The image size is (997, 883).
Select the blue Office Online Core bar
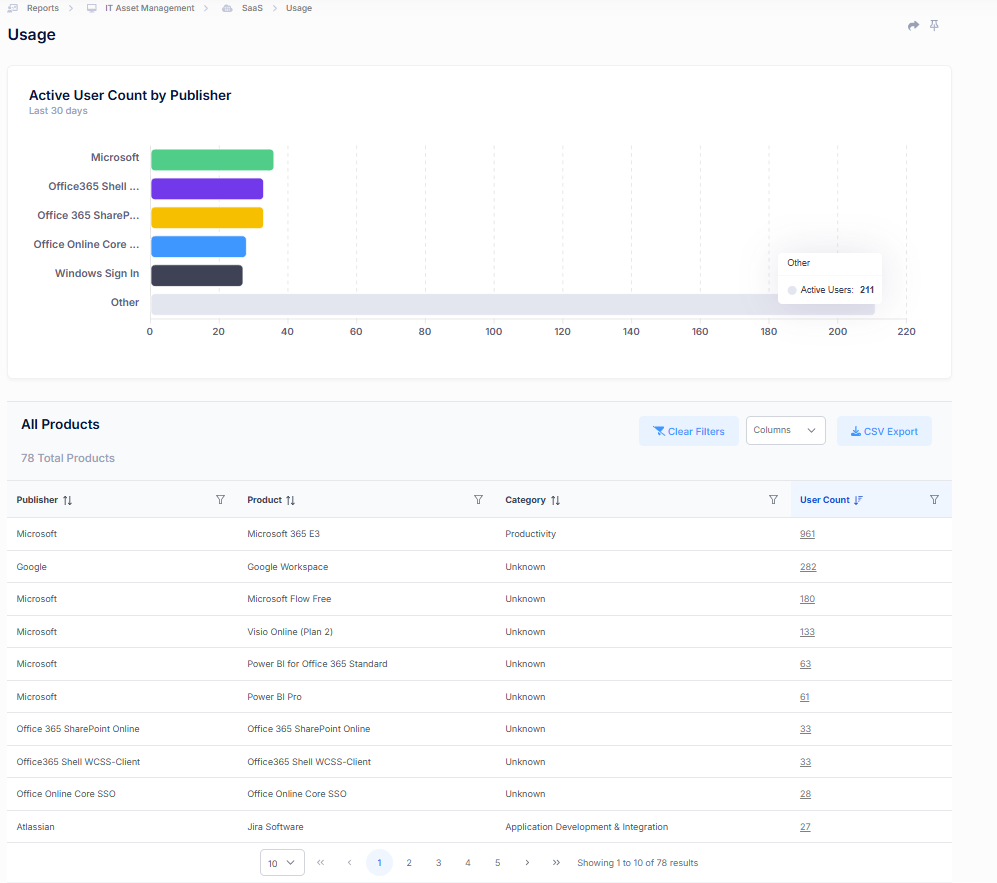point(198,247)
